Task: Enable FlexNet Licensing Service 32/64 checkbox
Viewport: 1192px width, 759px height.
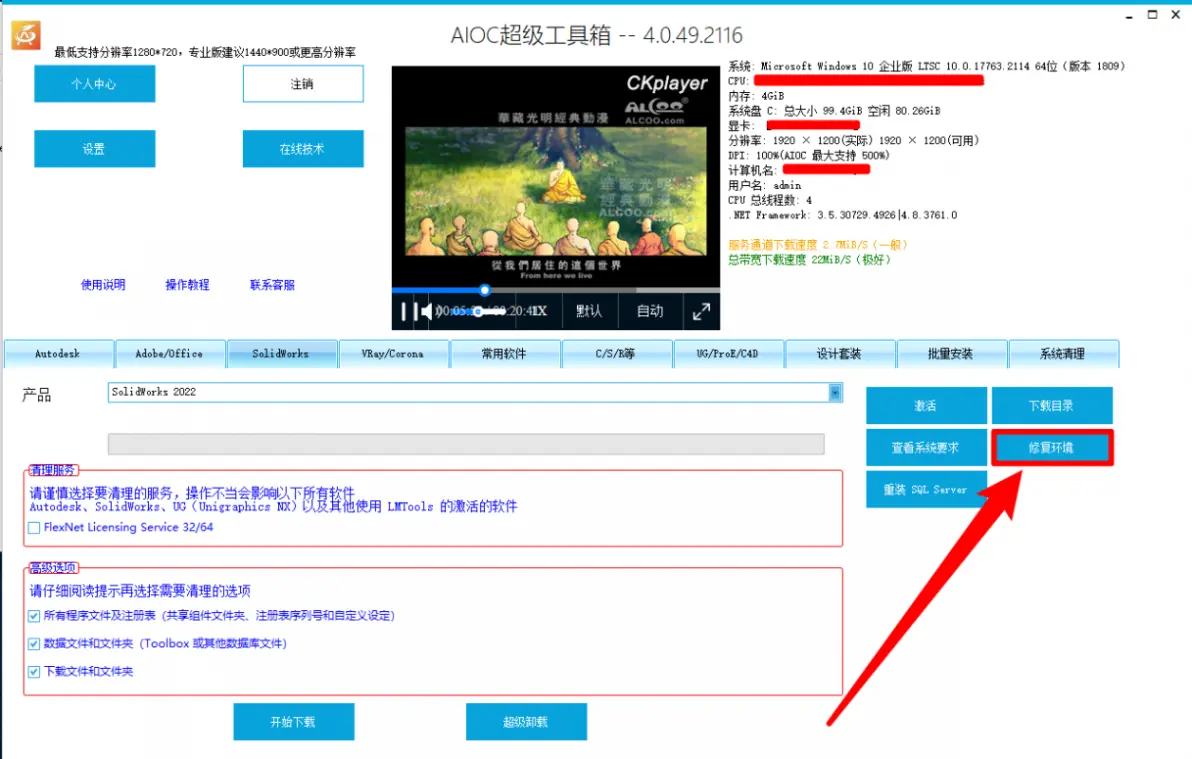Action: 34,528
